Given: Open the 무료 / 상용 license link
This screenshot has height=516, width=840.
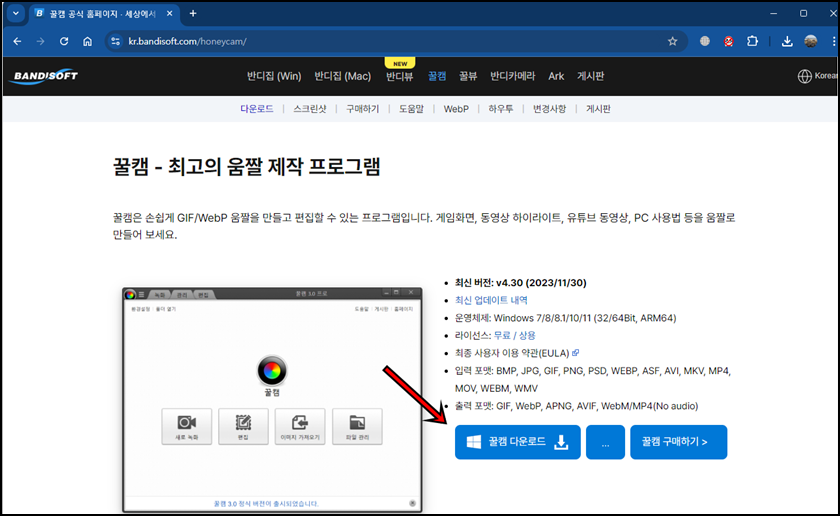Looking at the screenshot, I should point(514,335).
